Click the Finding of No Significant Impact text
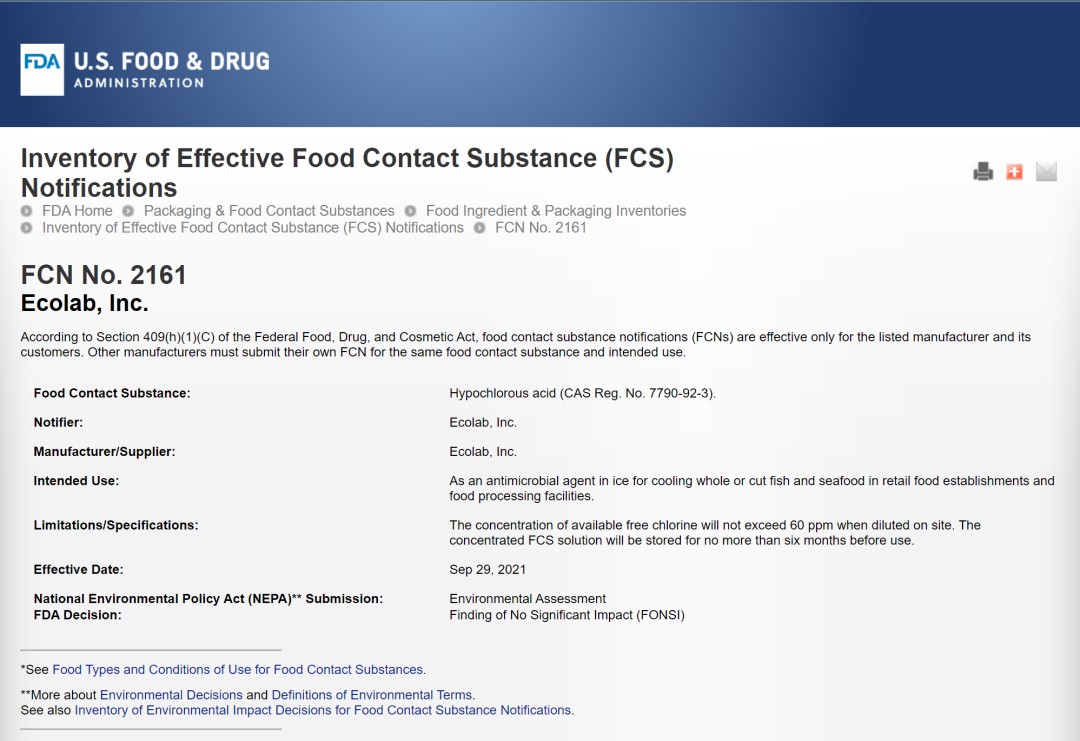This screenshot has width=1080, height=741. pos(567,615)
